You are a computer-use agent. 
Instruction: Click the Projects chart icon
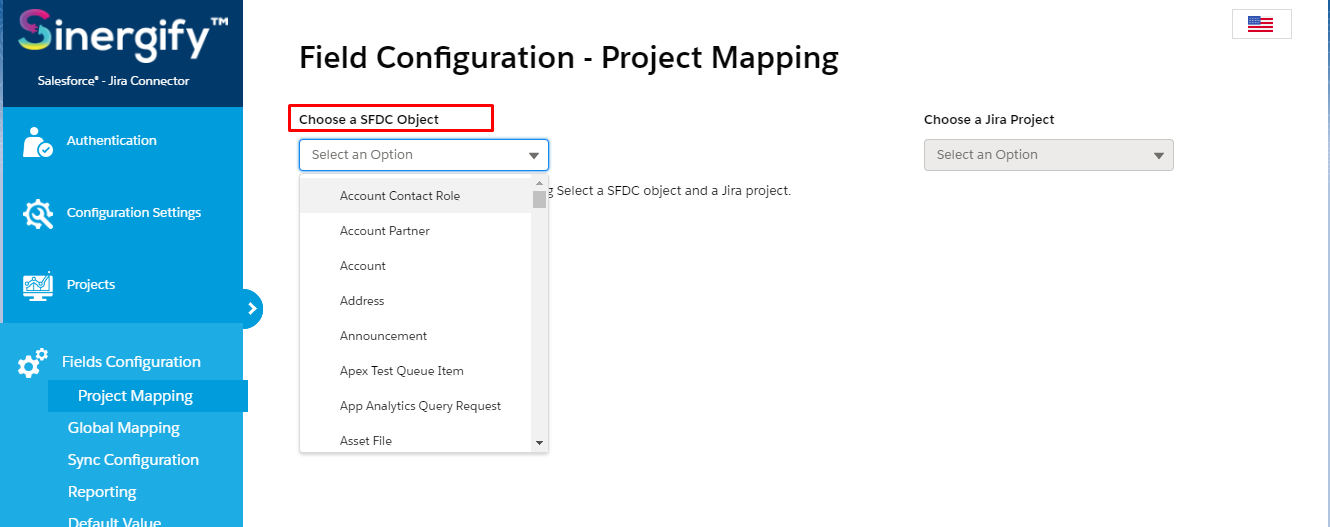(x=37, y=286)
